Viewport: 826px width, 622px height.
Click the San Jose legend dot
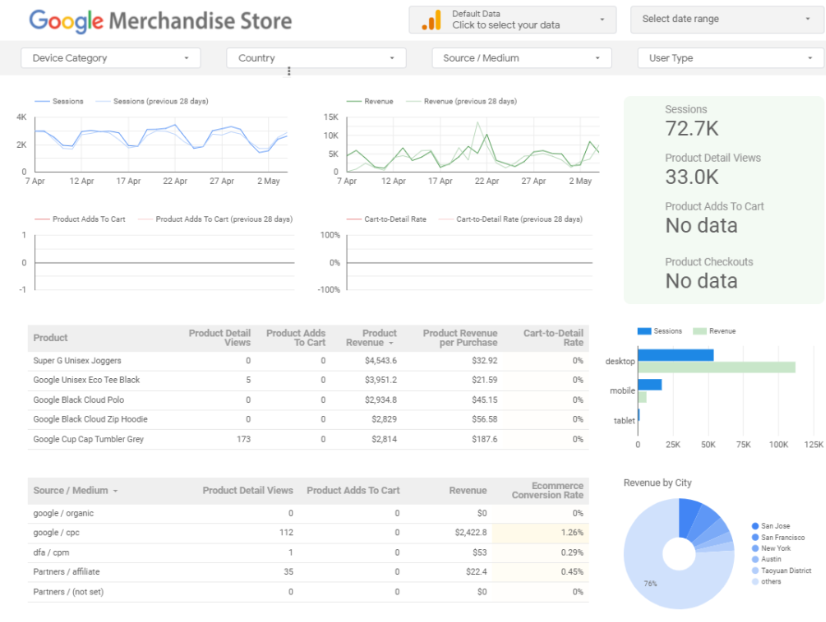pyautogui.click(x=755, y=526)
